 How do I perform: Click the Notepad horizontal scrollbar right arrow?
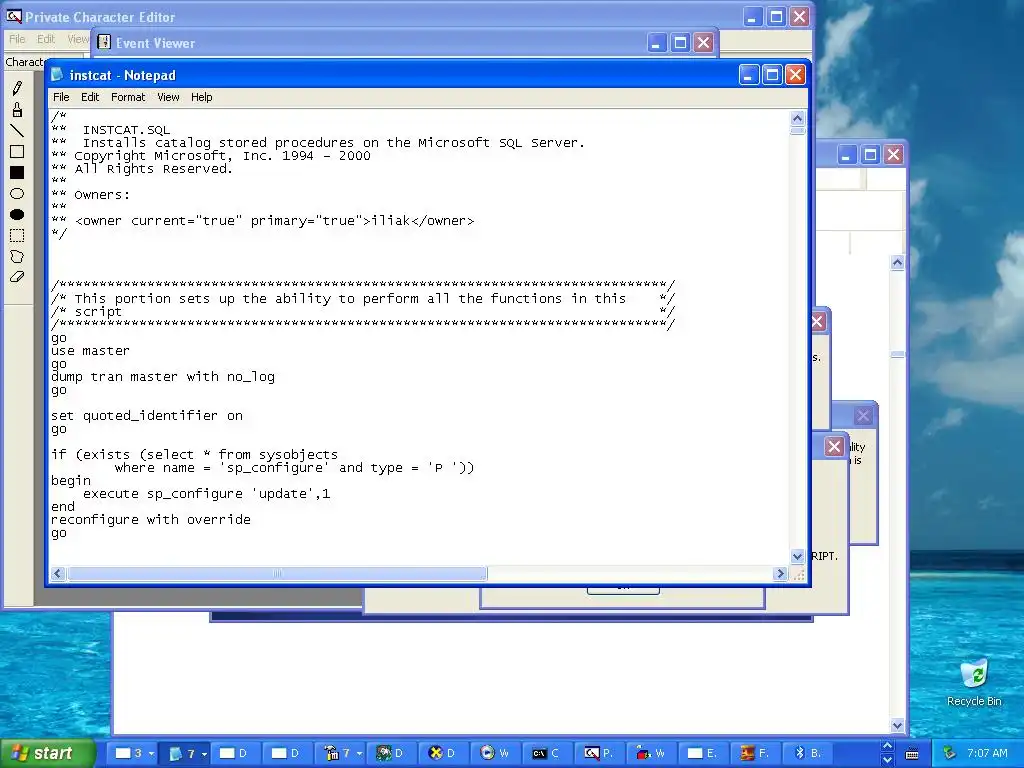tap(780, 573)
